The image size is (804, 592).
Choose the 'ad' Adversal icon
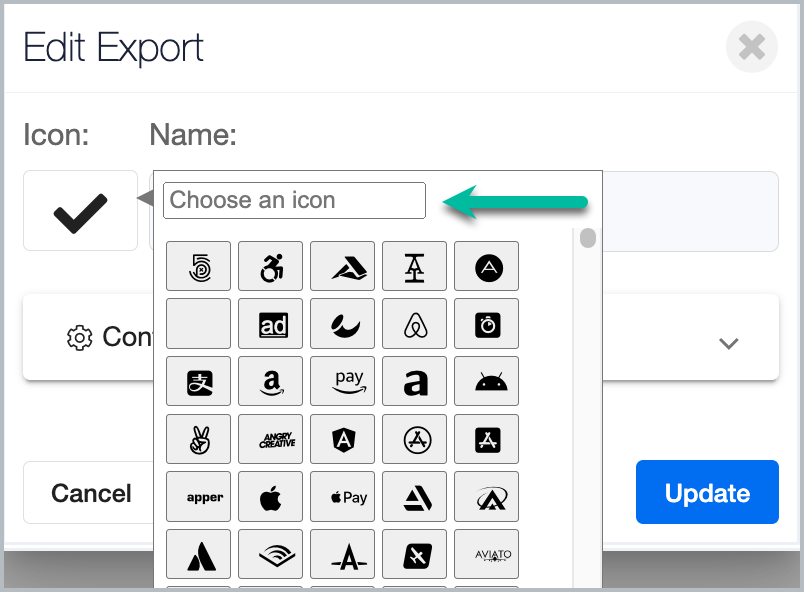[x=271, y=324]
